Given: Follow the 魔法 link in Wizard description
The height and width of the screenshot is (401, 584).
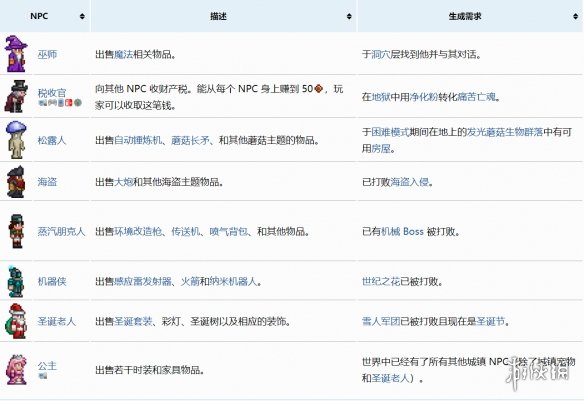Looking at the screenshot, I should tap(123, 54).
